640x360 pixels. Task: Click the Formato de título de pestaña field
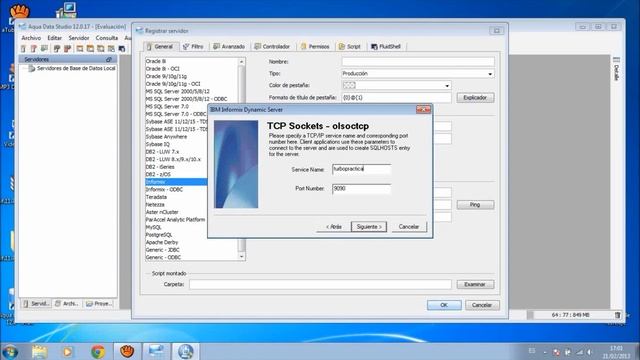coord(396,98)
